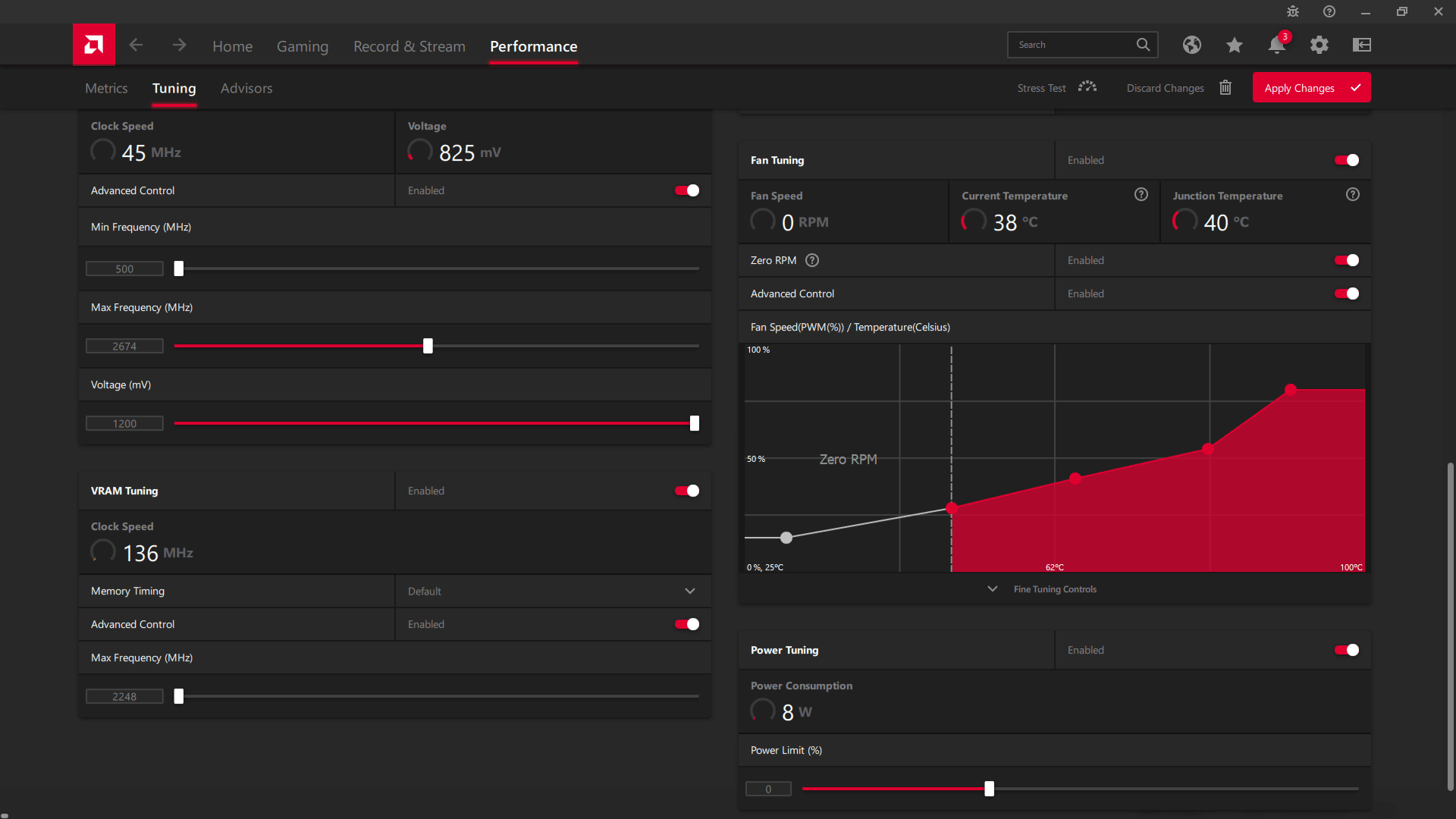Viewport: 1456px width, 819px height.
Task: Click GPU Max Frequency slider handle
Action: point(428,346)
